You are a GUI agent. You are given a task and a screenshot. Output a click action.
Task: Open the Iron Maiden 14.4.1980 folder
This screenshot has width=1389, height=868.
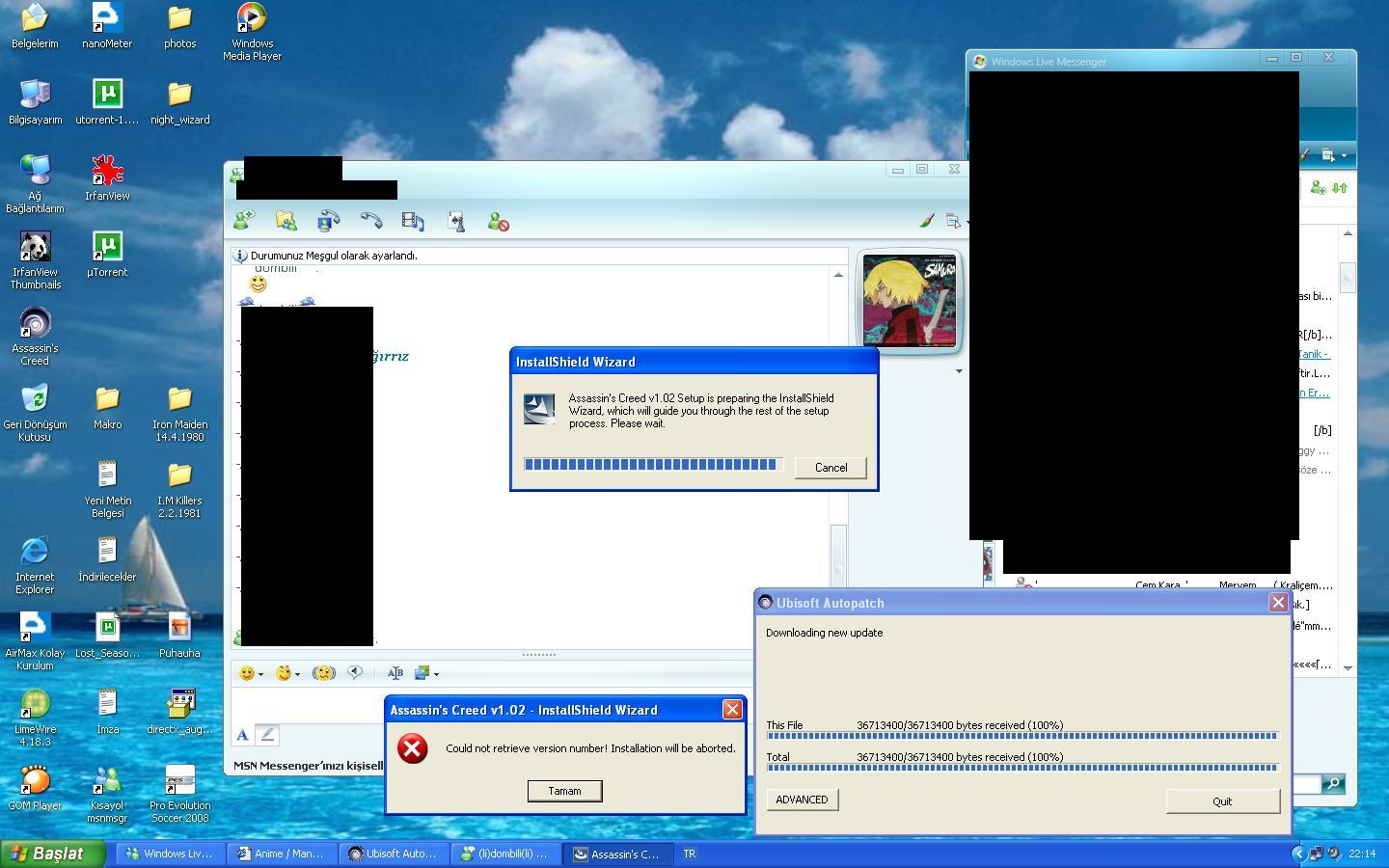(x=179, y=413)
